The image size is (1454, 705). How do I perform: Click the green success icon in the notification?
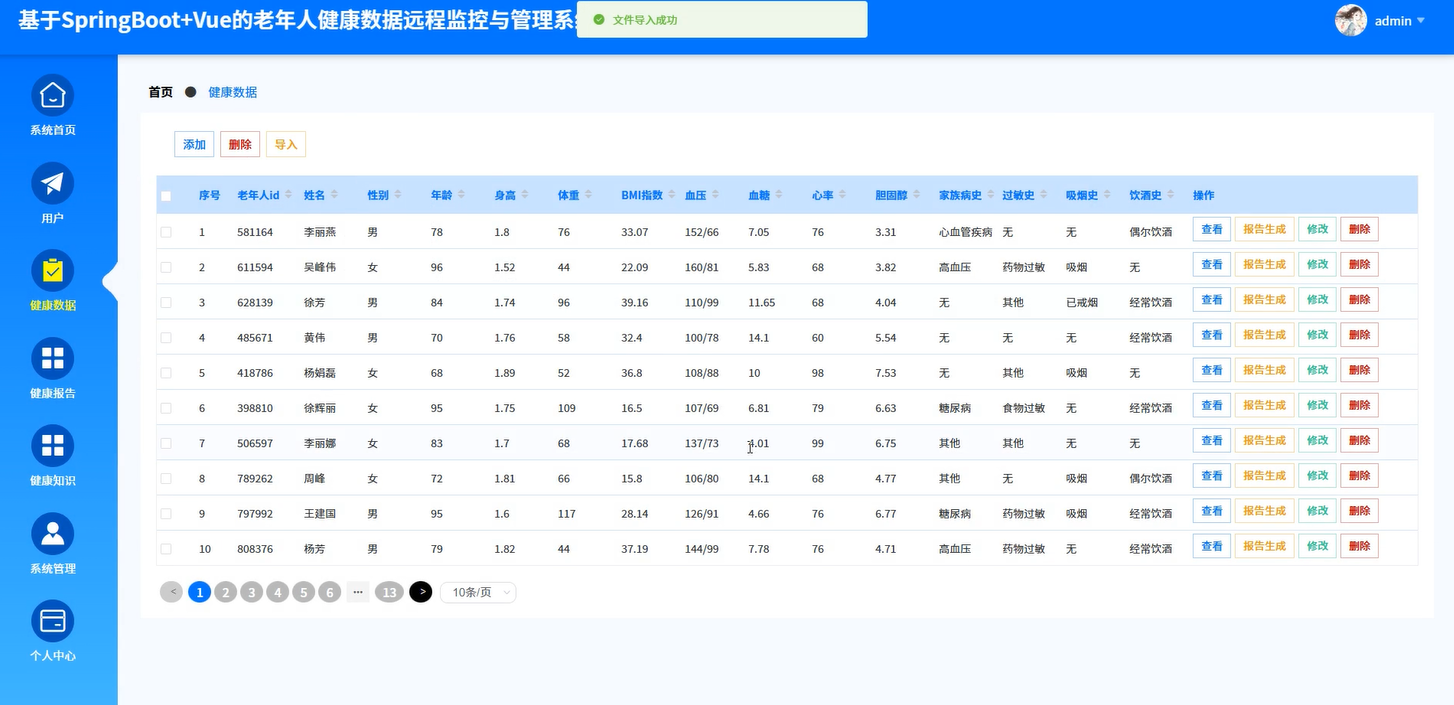(x=599, y=18)
